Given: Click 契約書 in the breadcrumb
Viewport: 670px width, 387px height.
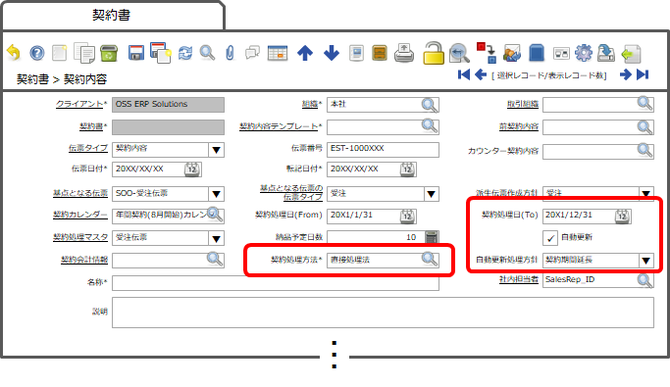Looking at the screenshot, I should (32, 79).
